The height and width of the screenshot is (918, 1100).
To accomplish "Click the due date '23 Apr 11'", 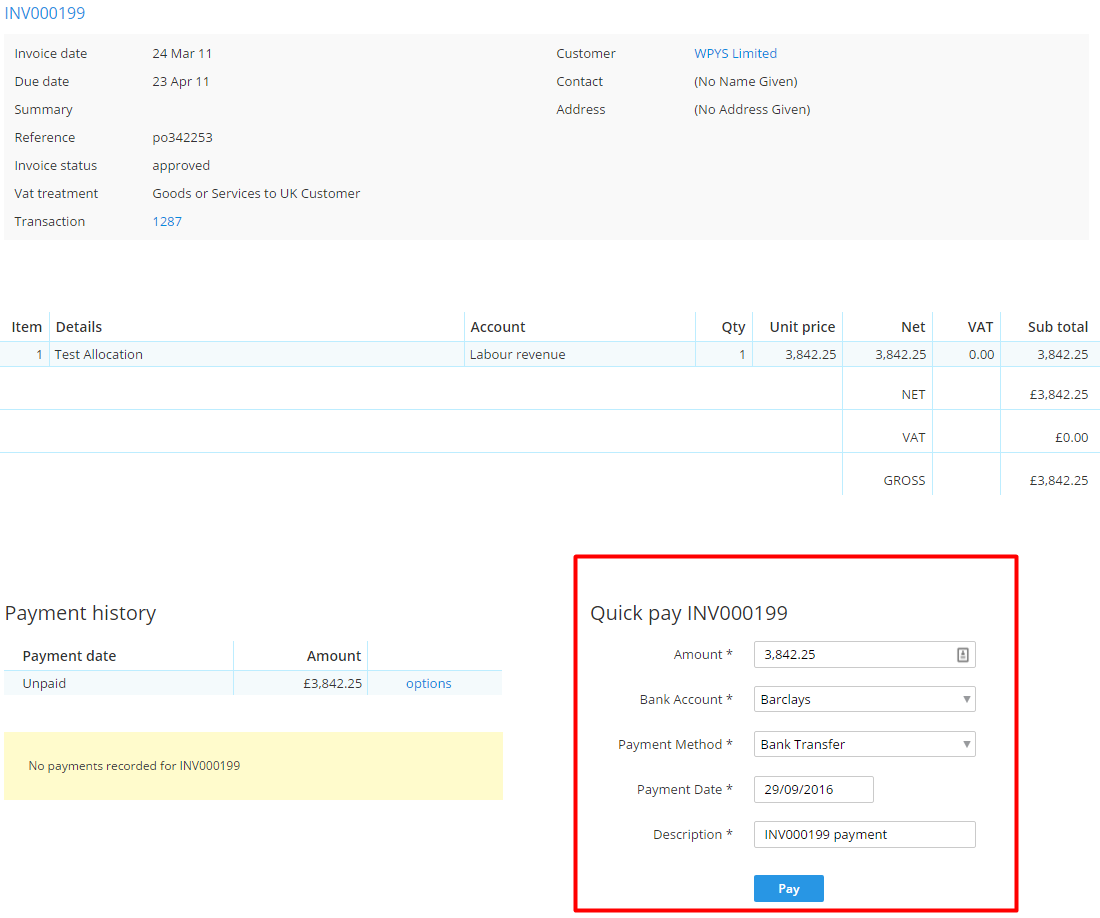I will (x=180, y=81).
